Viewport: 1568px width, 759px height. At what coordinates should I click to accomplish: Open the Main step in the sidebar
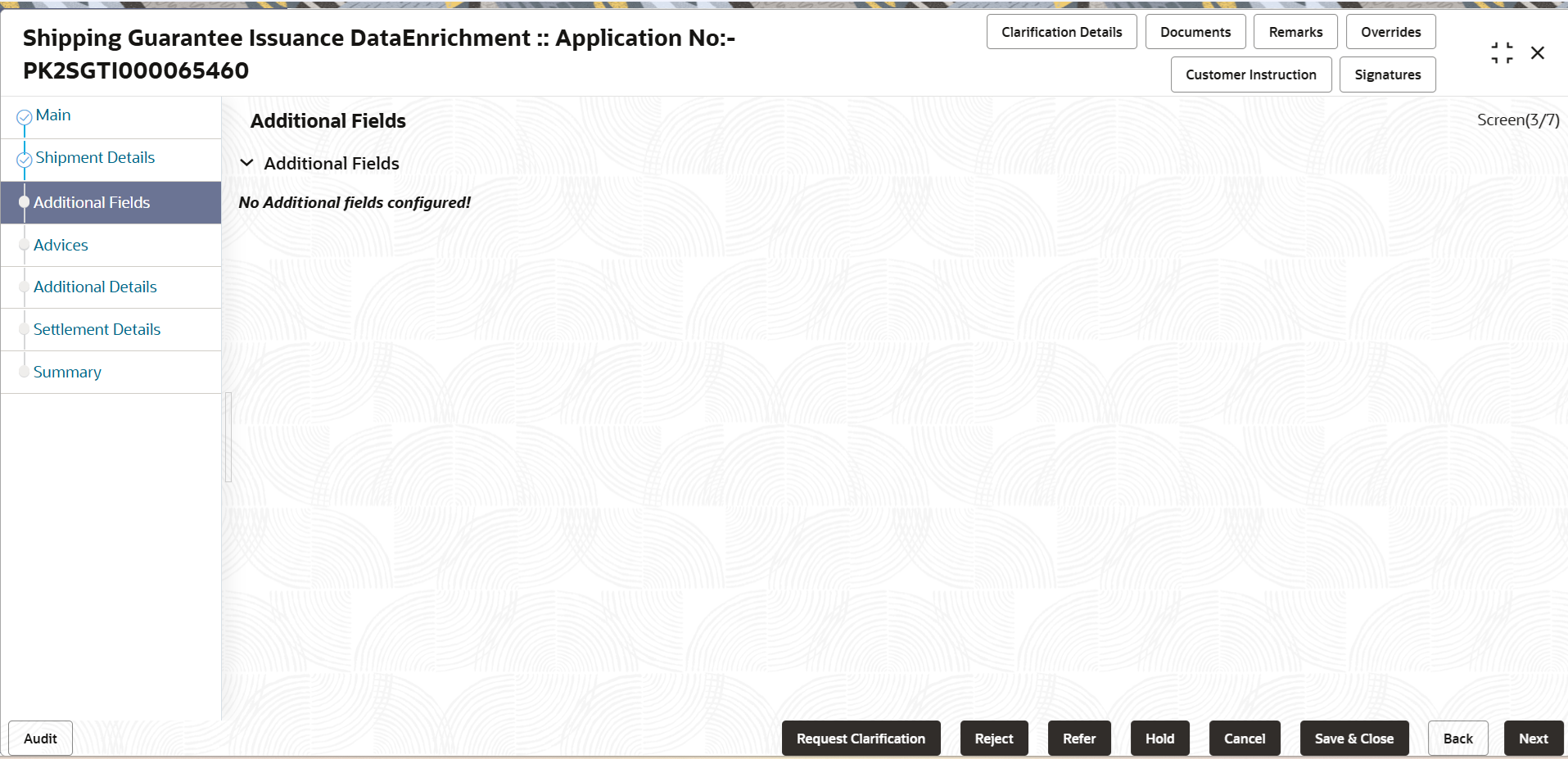pyautogui.click(x=53, y=115)
